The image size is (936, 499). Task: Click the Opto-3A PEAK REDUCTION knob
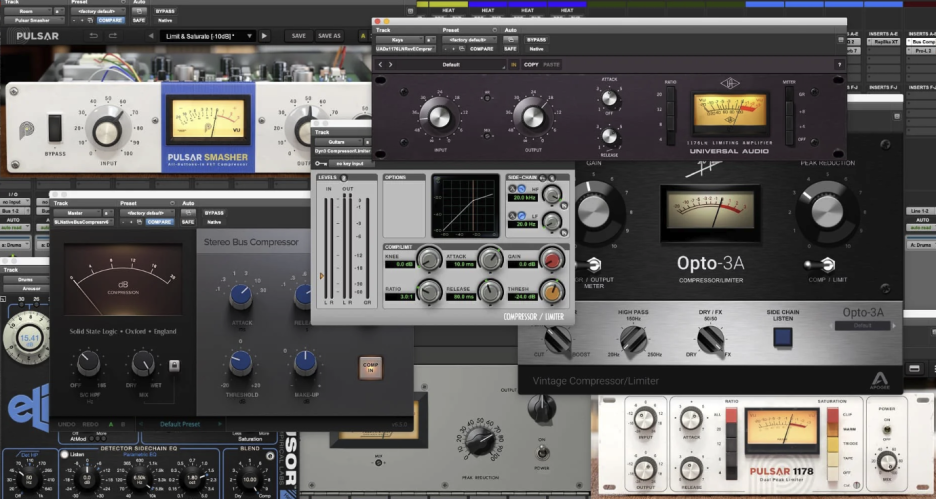coord(827,212)
